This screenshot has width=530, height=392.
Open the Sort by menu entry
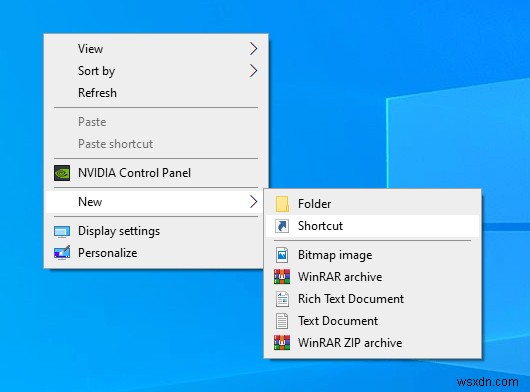[156, 71]
